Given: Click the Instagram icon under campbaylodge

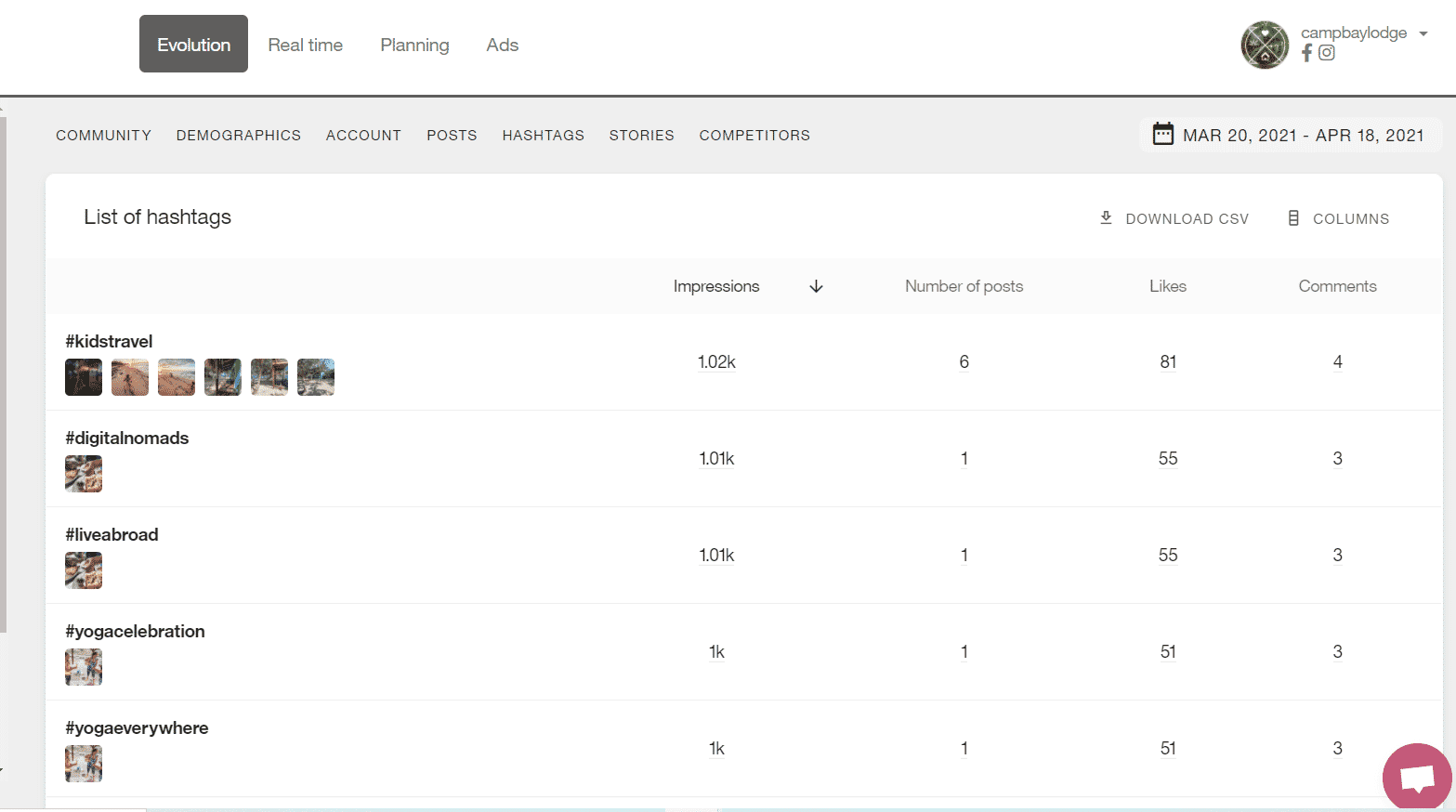Looking at the screenshot, I should 1327,53.
